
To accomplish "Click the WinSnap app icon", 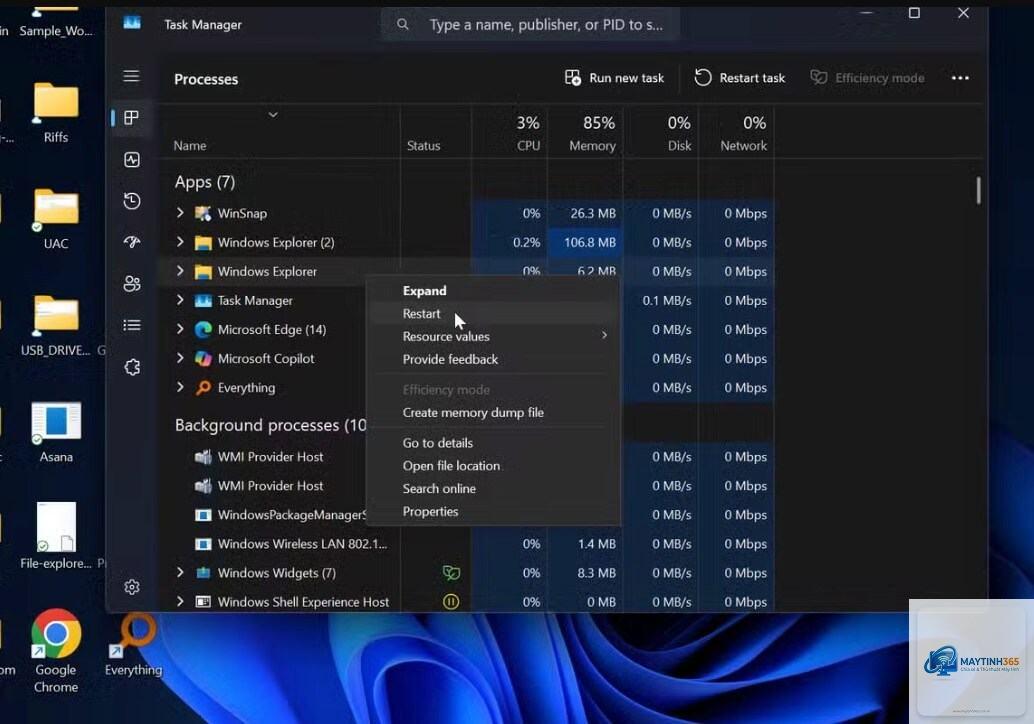I will [x=203, y=213].
